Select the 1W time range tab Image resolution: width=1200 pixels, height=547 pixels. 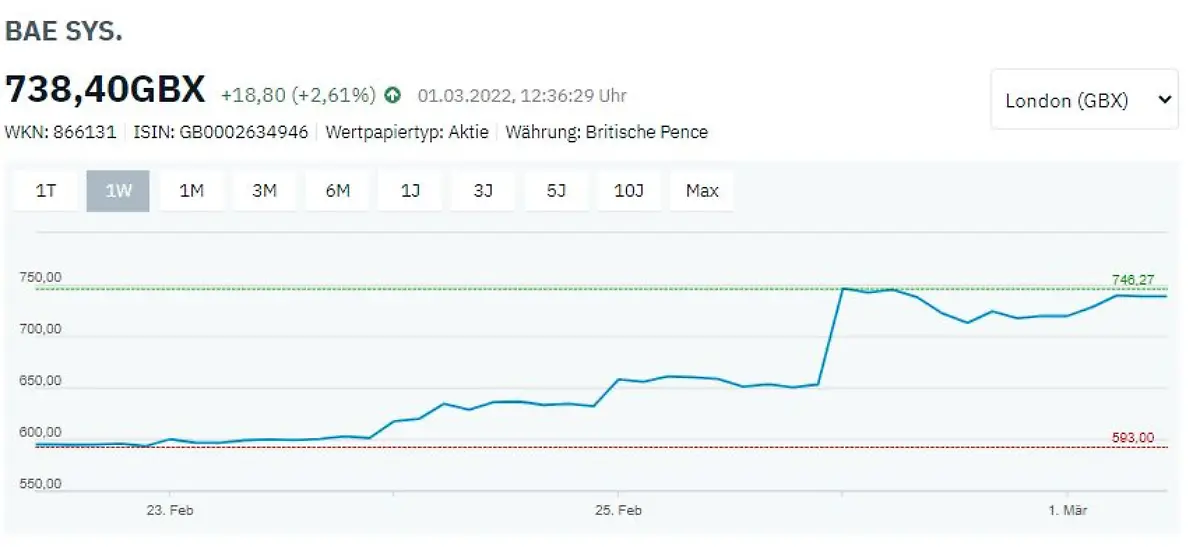118,191
